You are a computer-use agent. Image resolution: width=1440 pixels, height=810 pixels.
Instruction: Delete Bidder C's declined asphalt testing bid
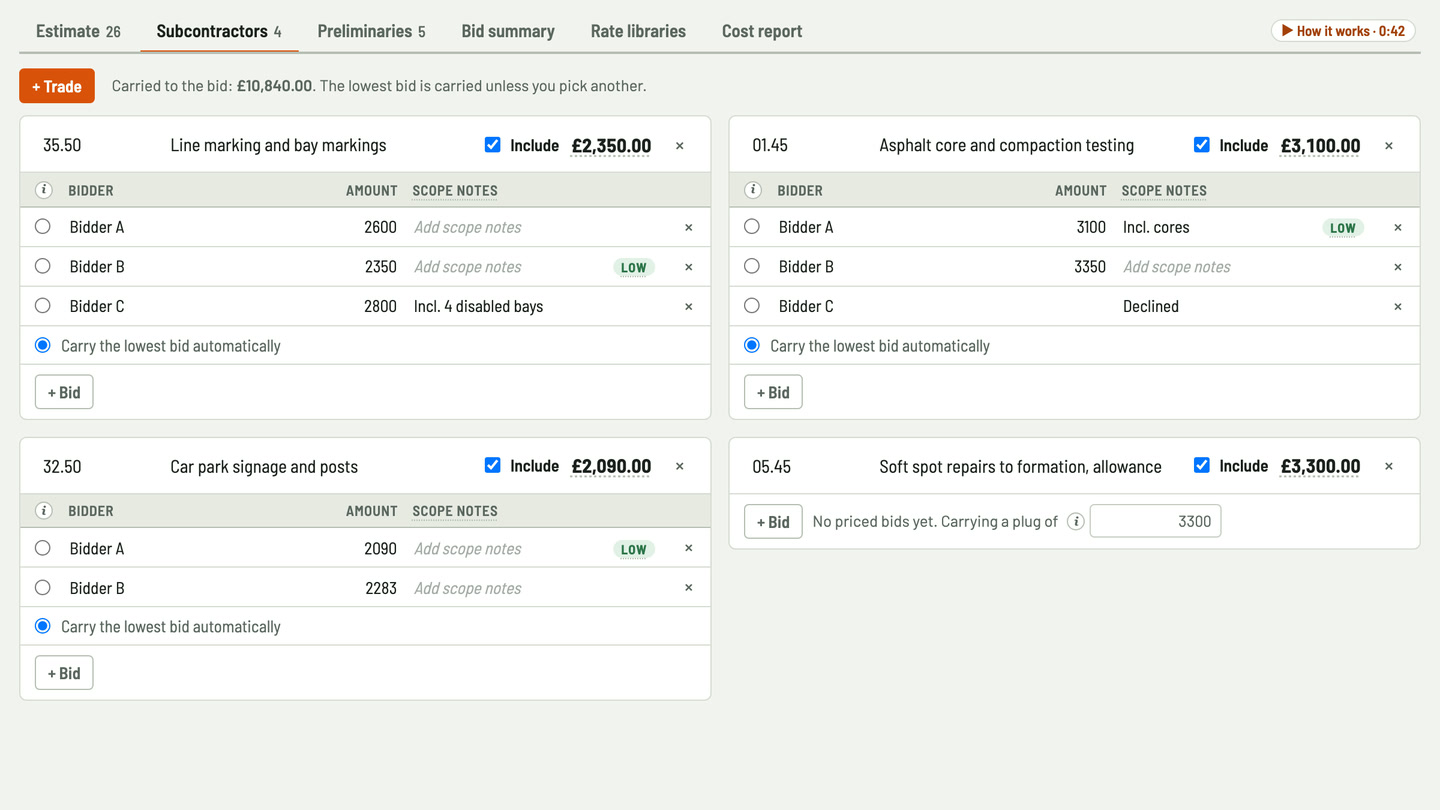[1398, 307]
